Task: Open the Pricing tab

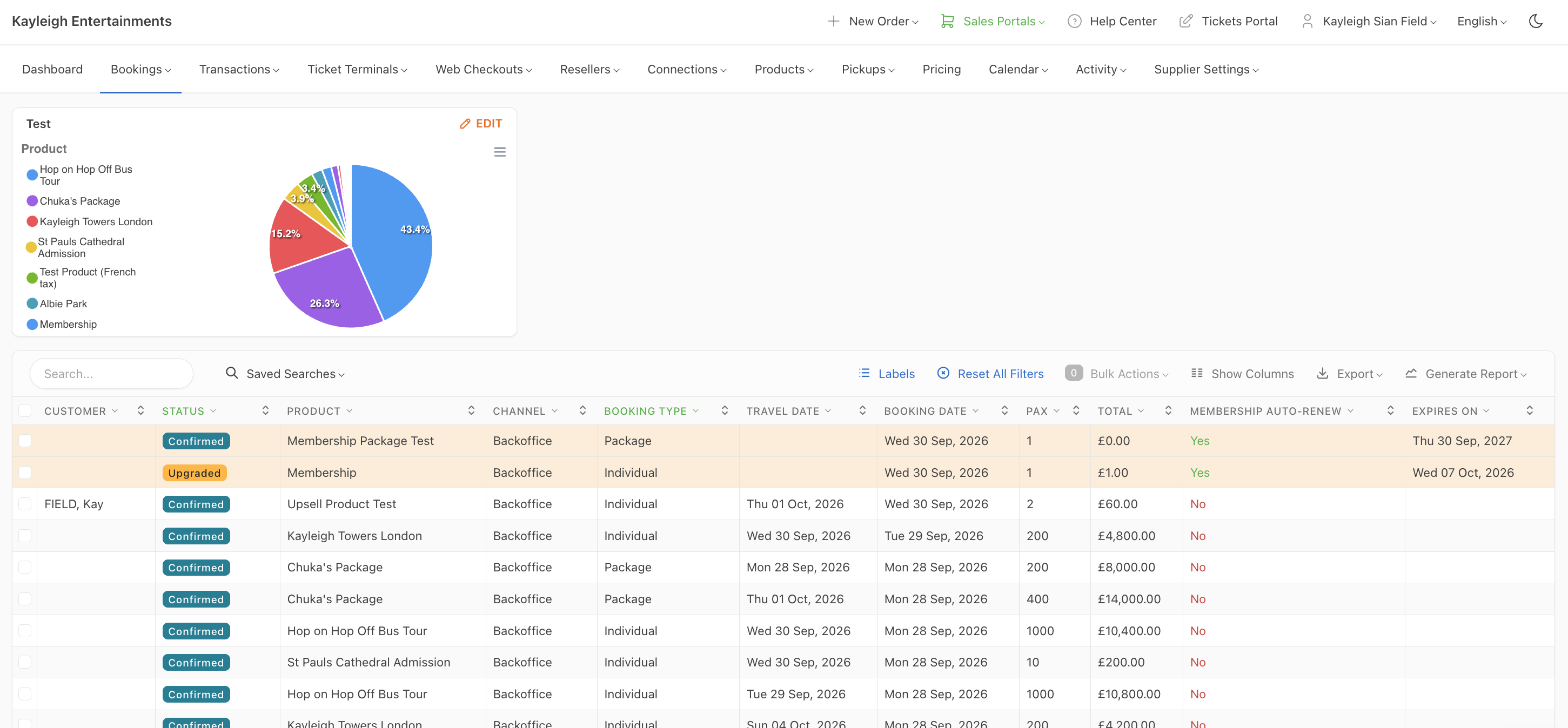Action: [x=941, y=69]
